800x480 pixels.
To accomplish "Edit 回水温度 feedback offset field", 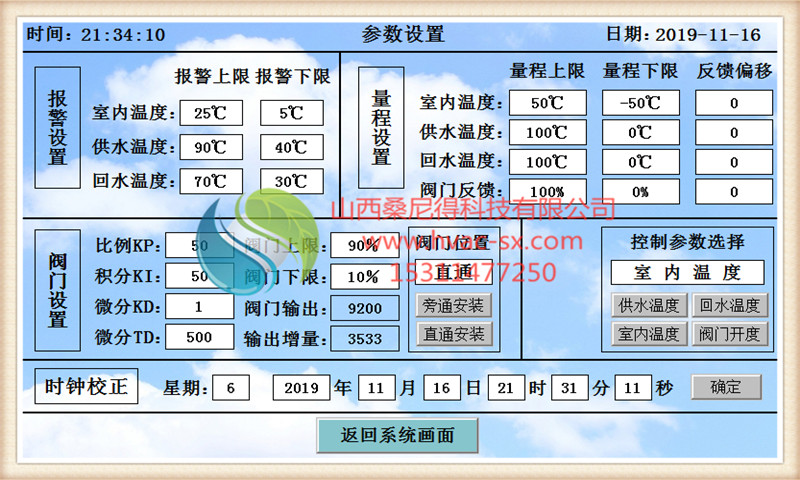I will pyautogui.click(x=734, y=162).
